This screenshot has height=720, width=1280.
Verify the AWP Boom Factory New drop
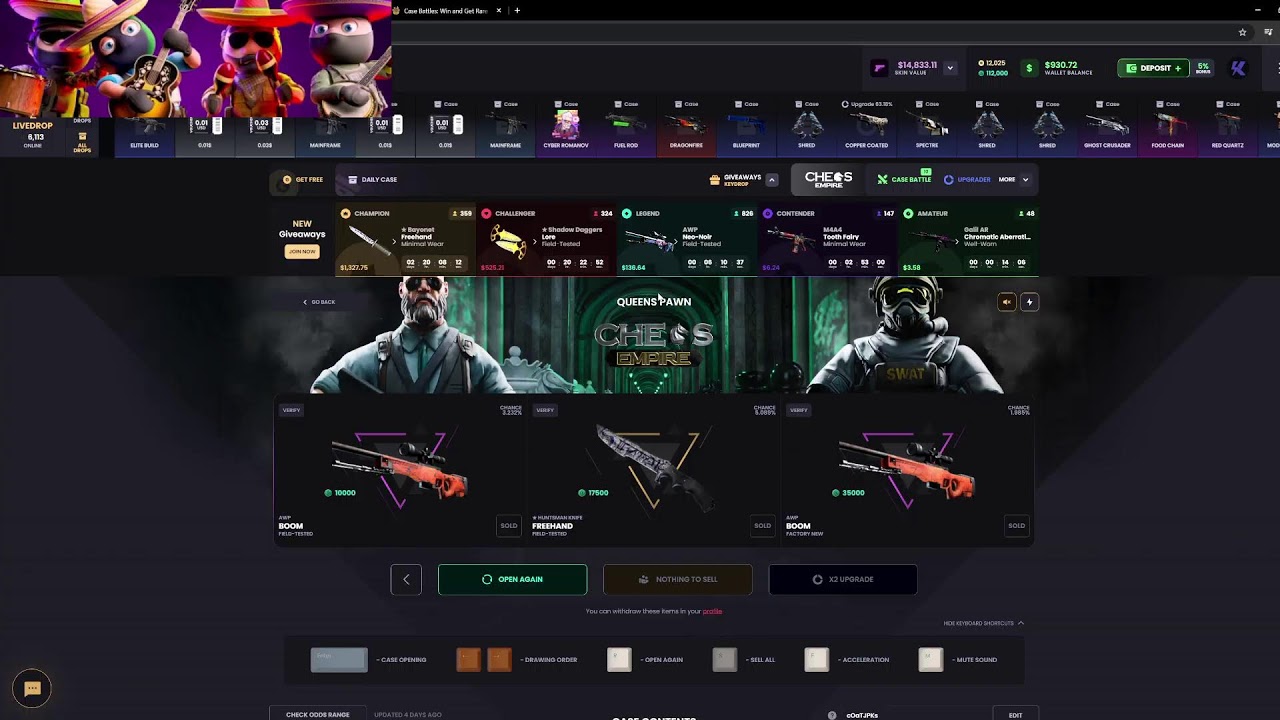pos(798,410)
